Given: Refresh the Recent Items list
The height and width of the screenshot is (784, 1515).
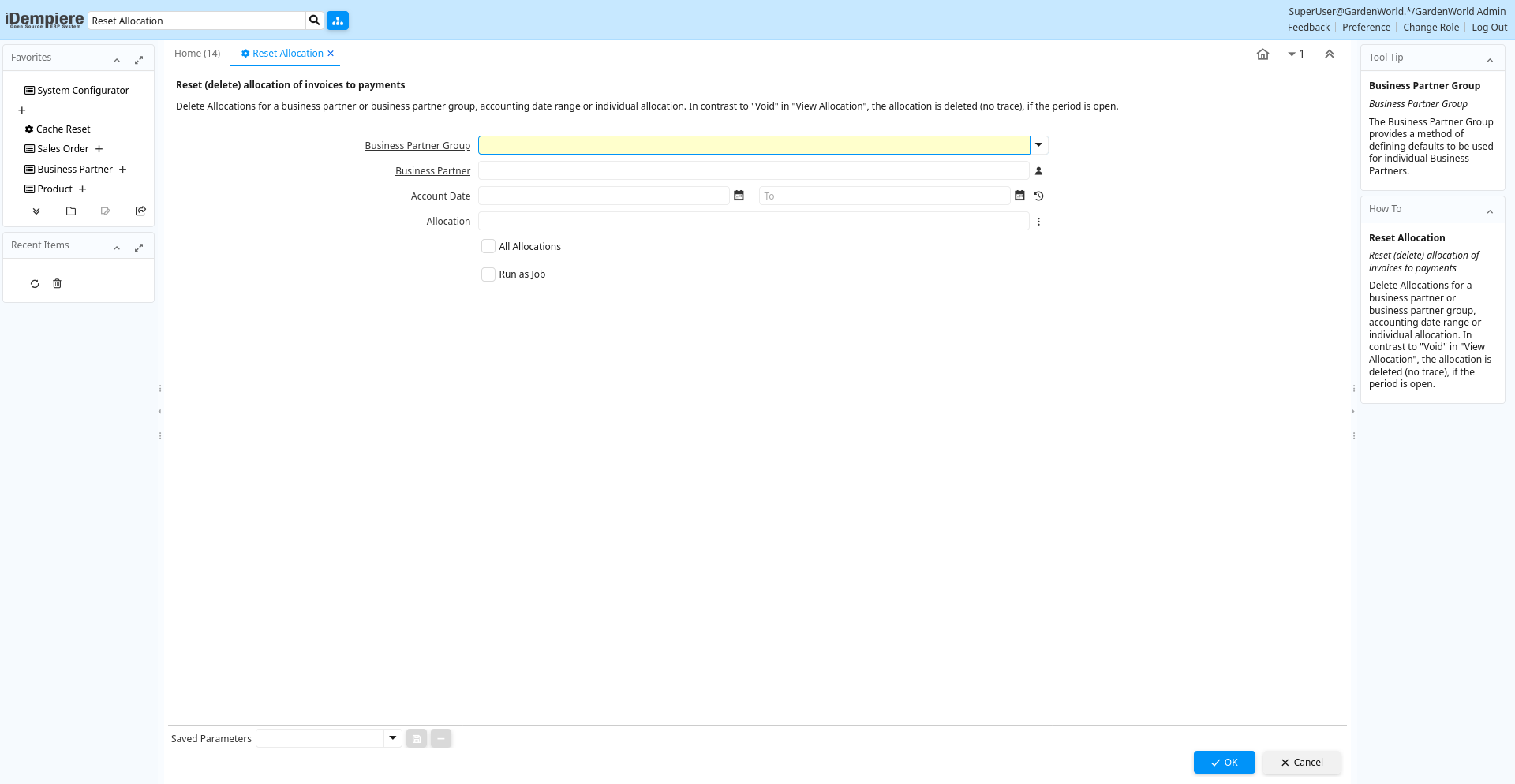Looking at the screenshot, I should pyautogui.click(x=35, y=284).
